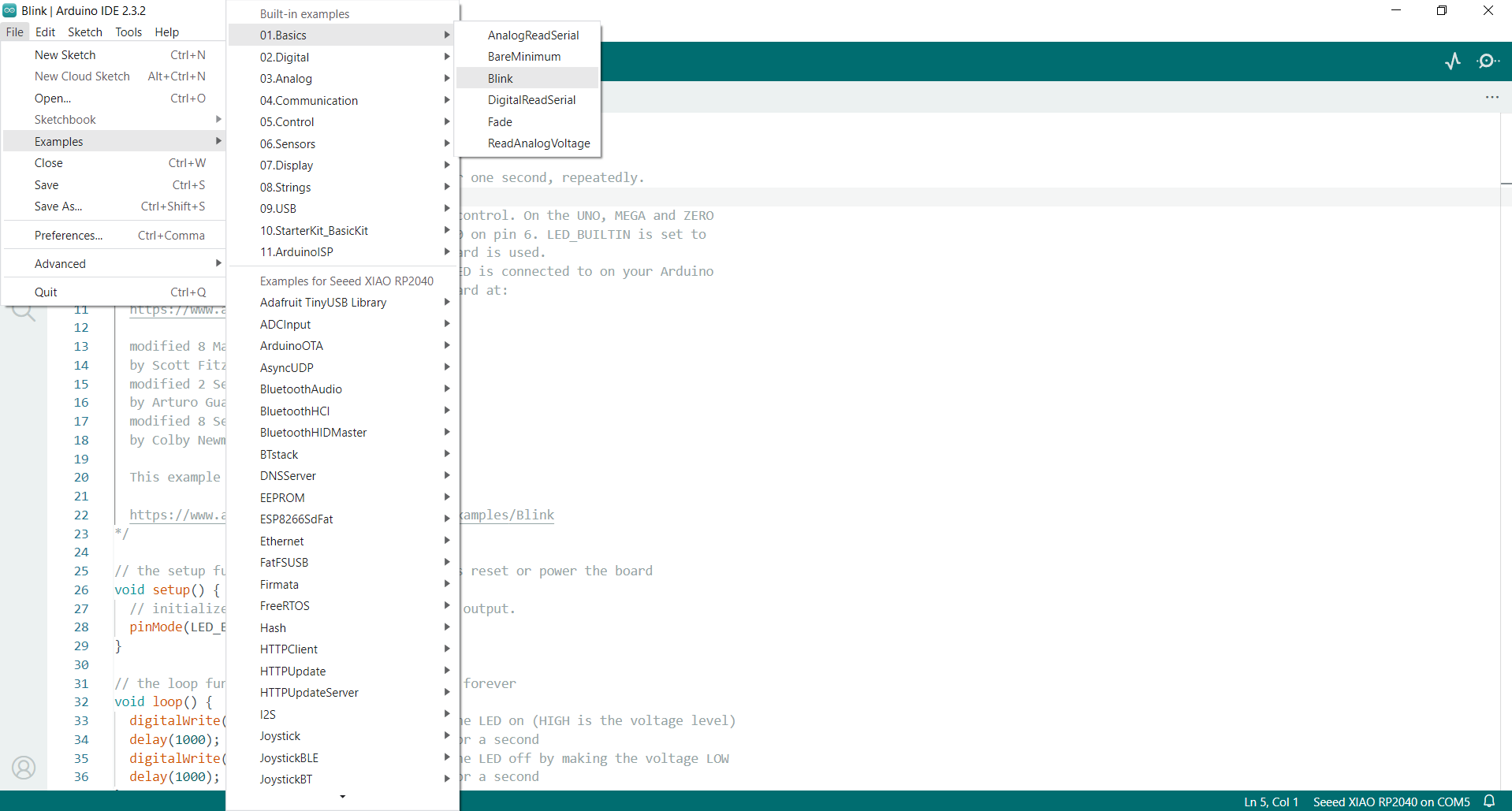Image resolution: width=1512 pixels, height=811 pixels.
Task: Click Seeed XIAO RP2040 on COM5 status
Action: click(x=1391, y=802)
